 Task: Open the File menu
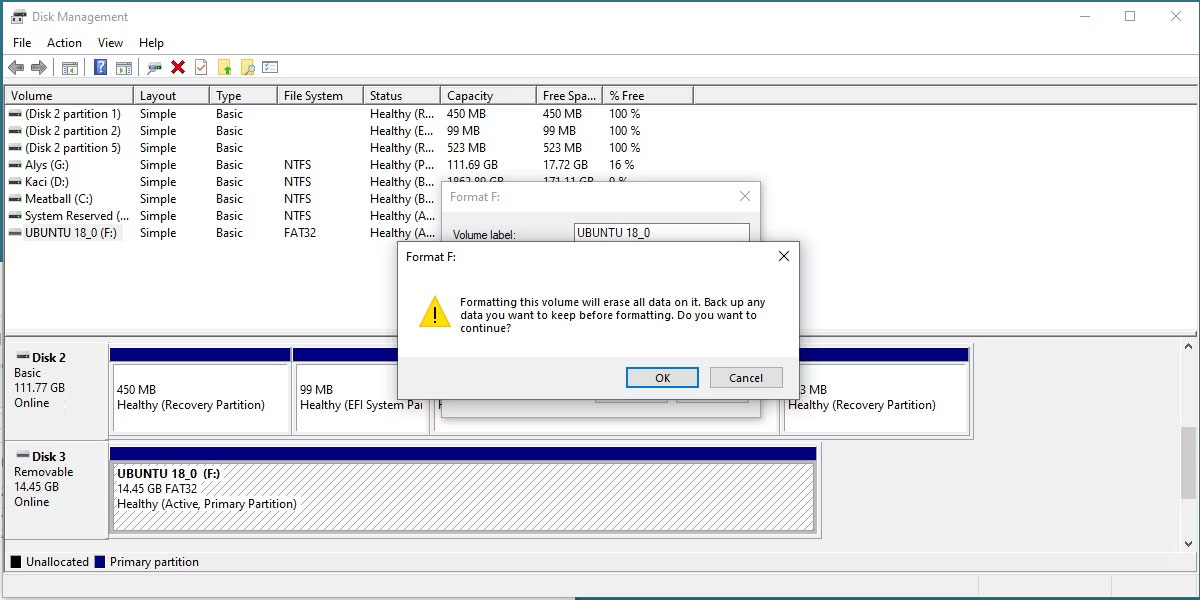[22, 43]
